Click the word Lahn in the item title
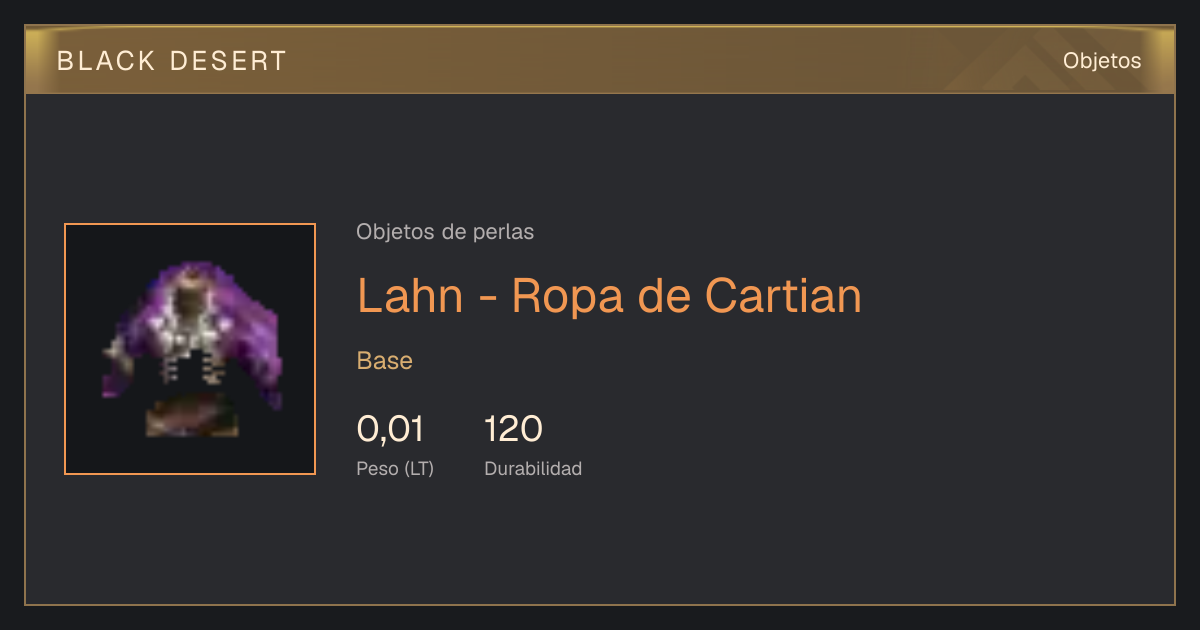This screenshot has height=630, width=1200. click(410, 296)
